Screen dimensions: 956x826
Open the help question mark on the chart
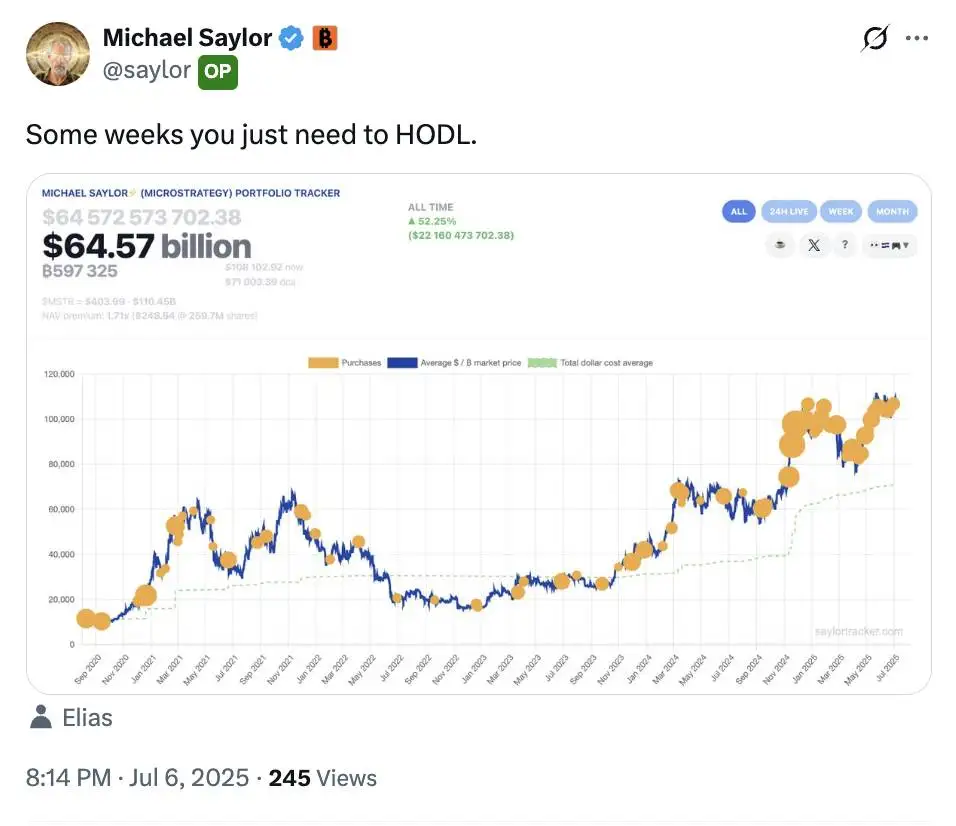coord(845,244)
